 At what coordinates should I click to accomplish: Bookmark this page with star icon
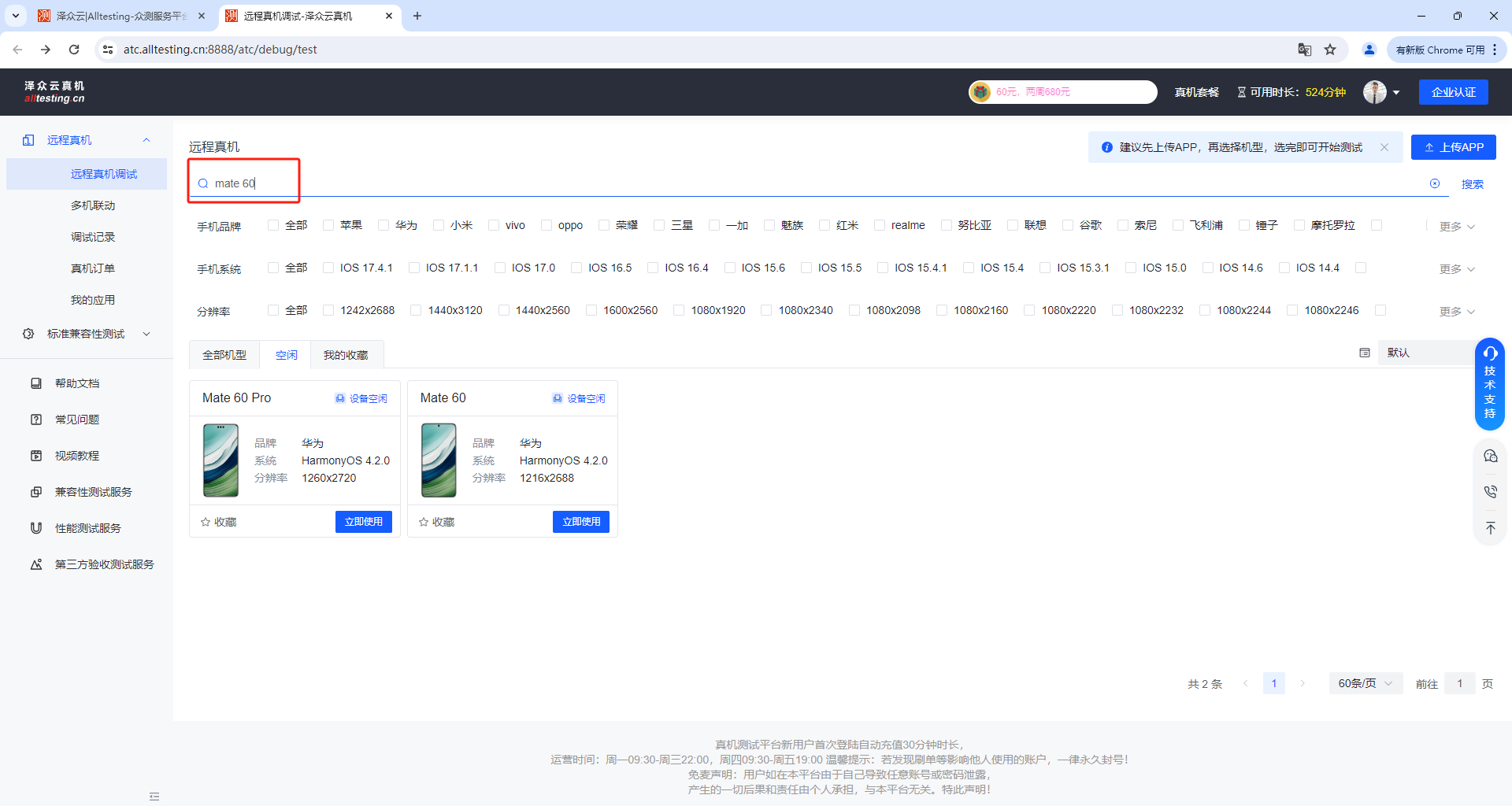[1330, 50]
